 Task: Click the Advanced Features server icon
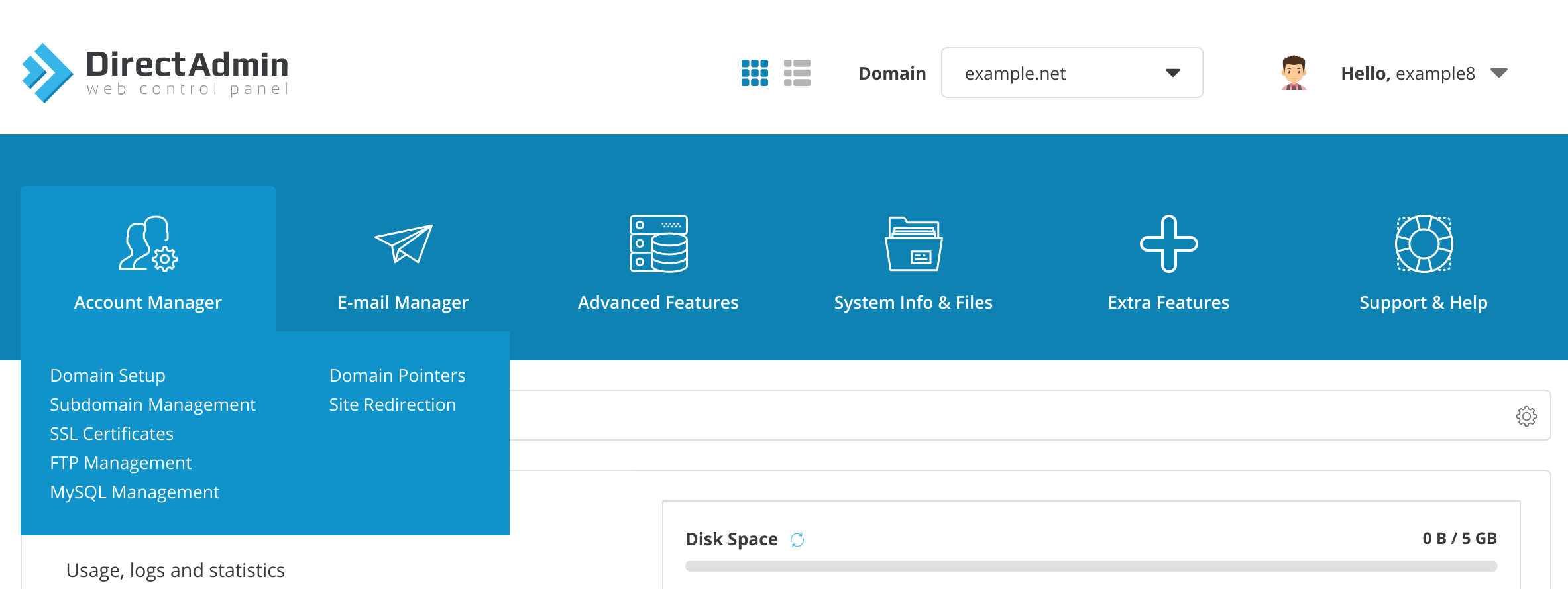(x=658, y=244)
